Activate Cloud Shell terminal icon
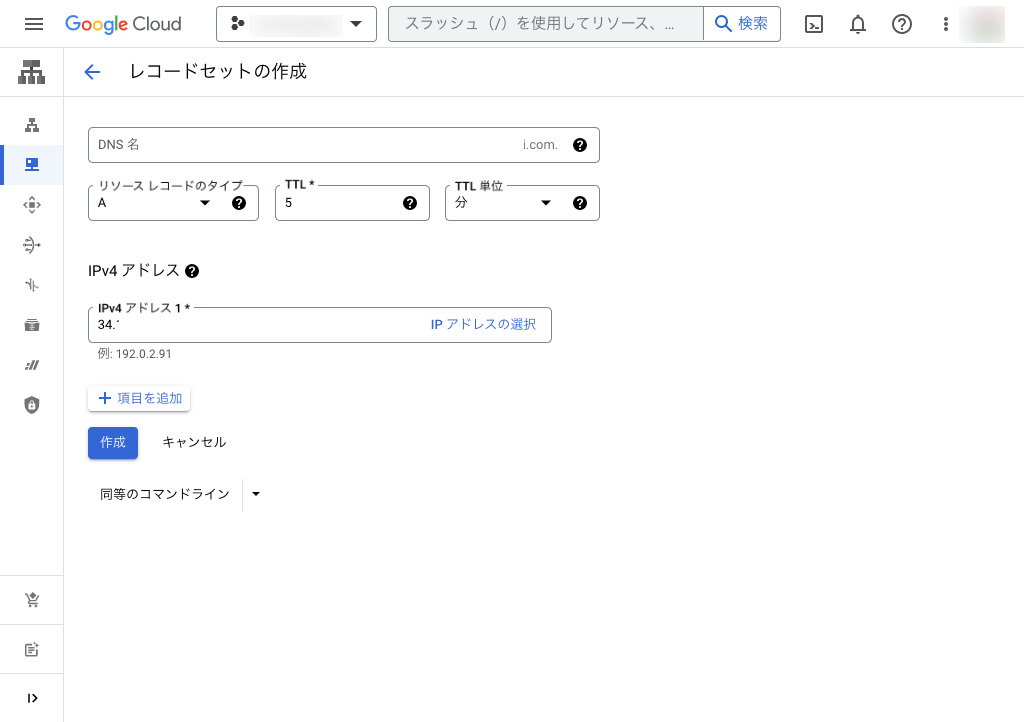Image resolution: width=1024 pixels, height=722 pixels. pos(814,24)
